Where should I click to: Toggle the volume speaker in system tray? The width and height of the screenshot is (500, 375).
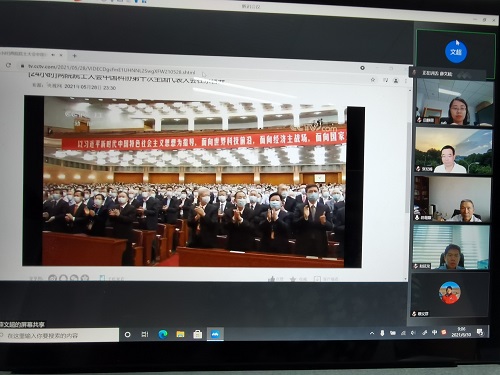[413, 332]
